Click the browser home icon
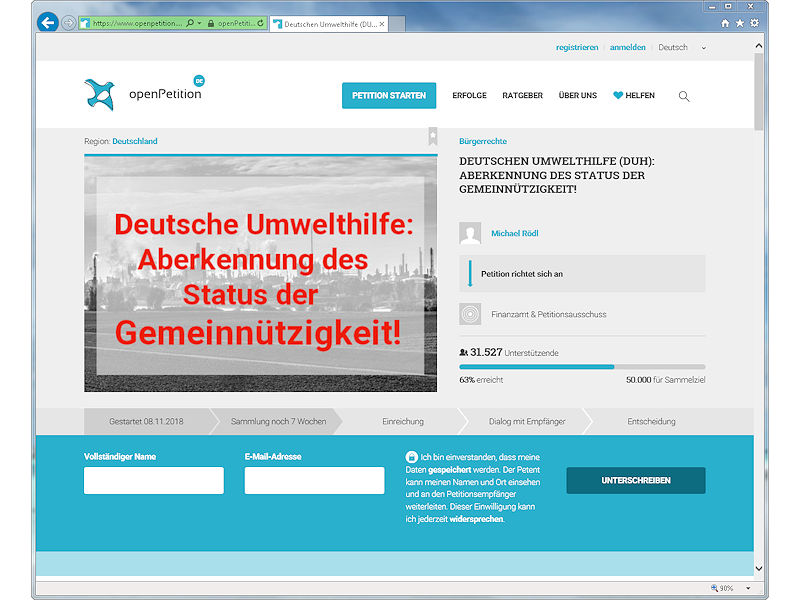Image resolution: width=800 pixels, height=600 pixels. (x=725, y=23)
